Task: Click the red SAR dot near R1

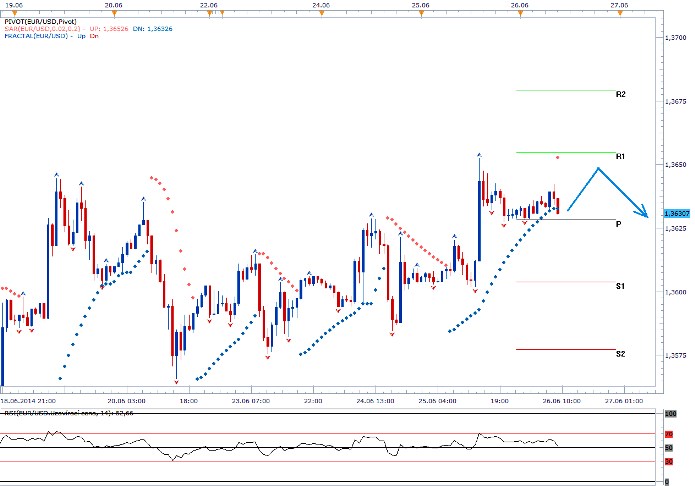Action: click(x=558, y=157)
